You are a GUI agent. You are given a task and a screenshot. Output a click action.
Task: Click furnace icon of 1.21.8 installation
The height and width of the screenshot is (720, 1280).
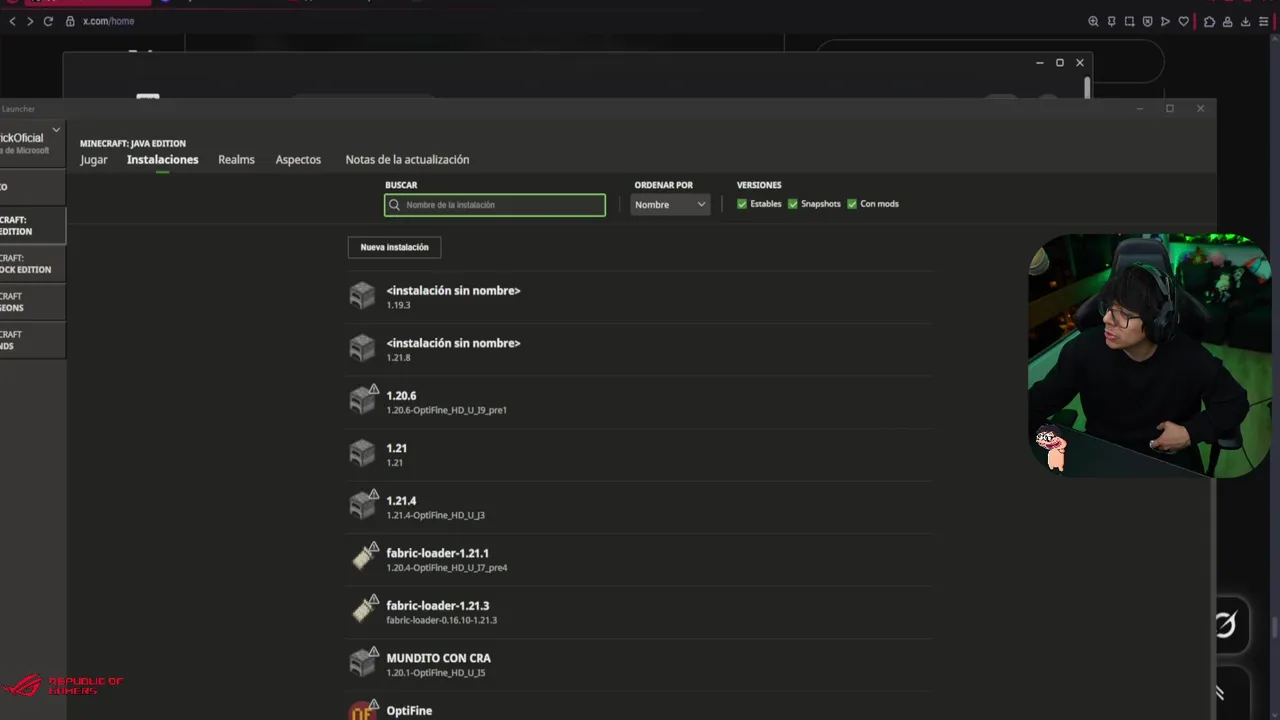click(x=362, y=348)
